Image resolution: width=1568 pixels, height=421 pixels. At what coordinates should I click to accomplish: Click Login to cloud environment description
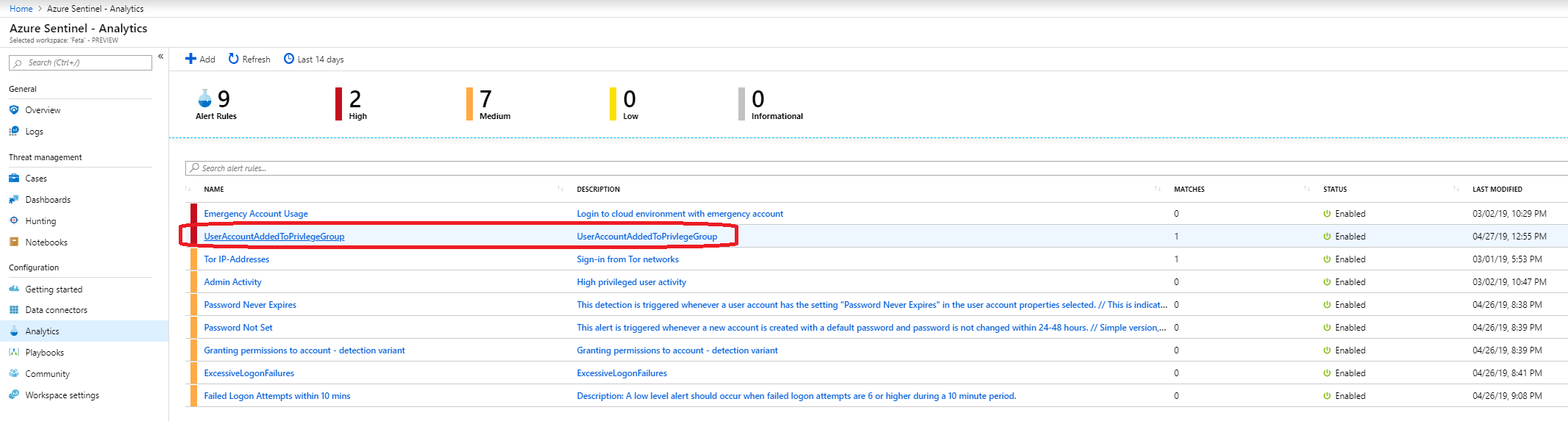click(680, 214)
